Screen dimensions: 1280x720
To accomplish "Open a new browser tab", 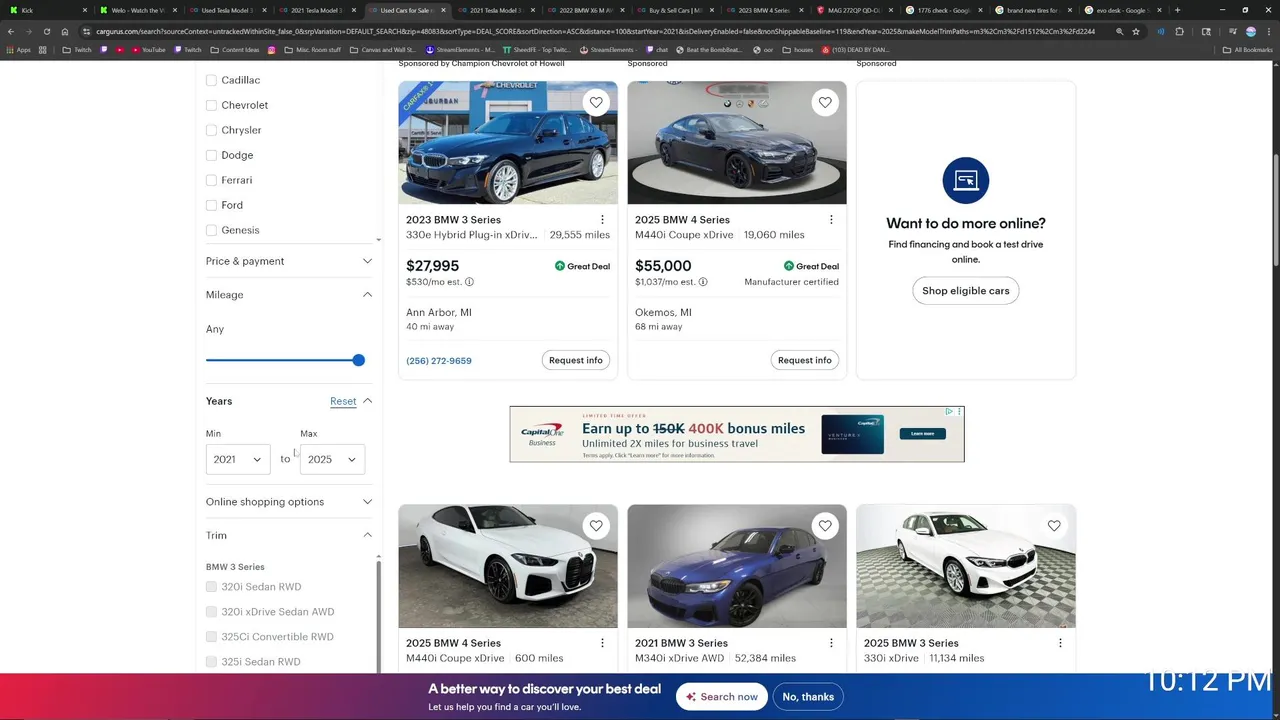I will click(1177, 10).
